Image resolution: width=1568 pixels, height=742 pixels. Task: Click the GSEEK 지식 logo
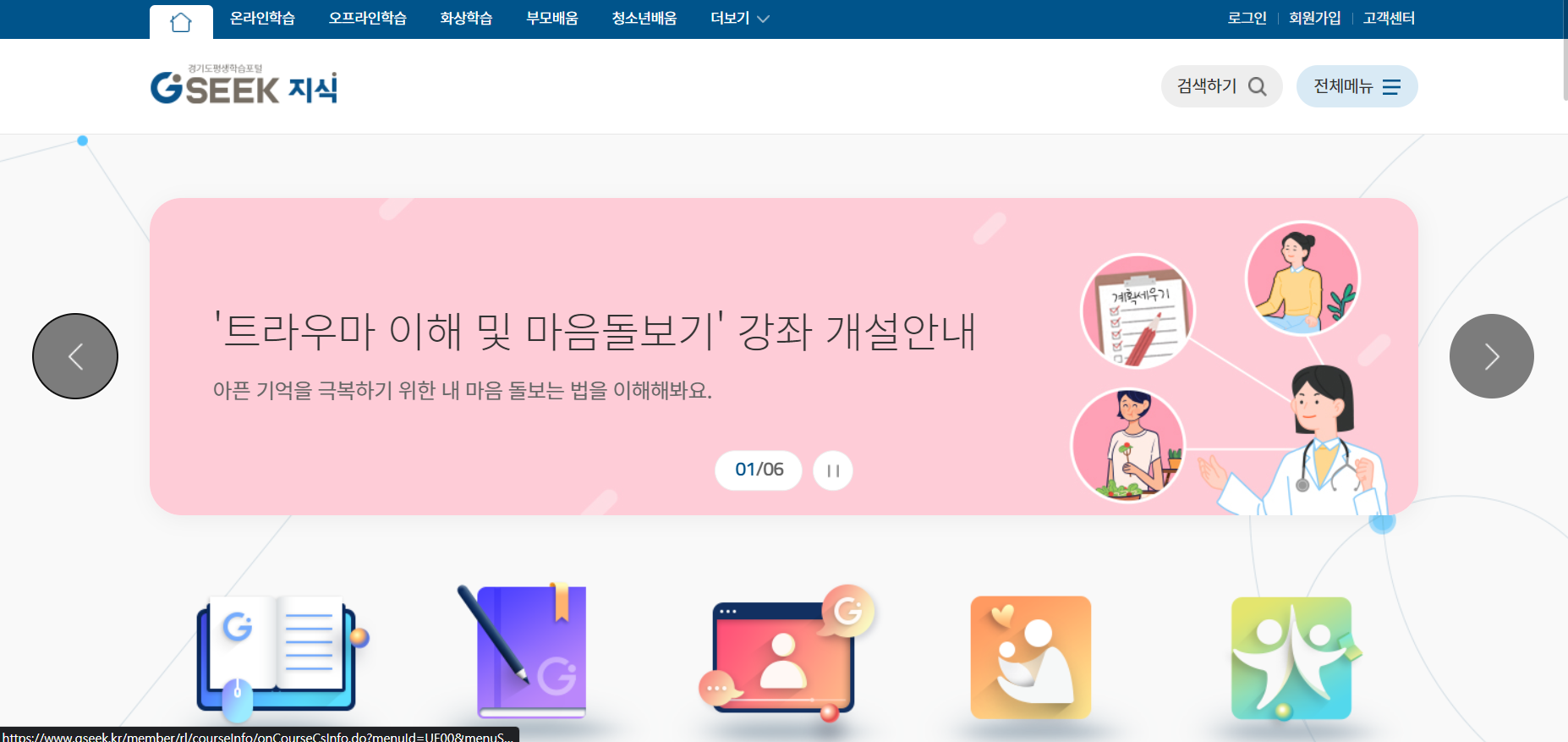coord(244,85)
